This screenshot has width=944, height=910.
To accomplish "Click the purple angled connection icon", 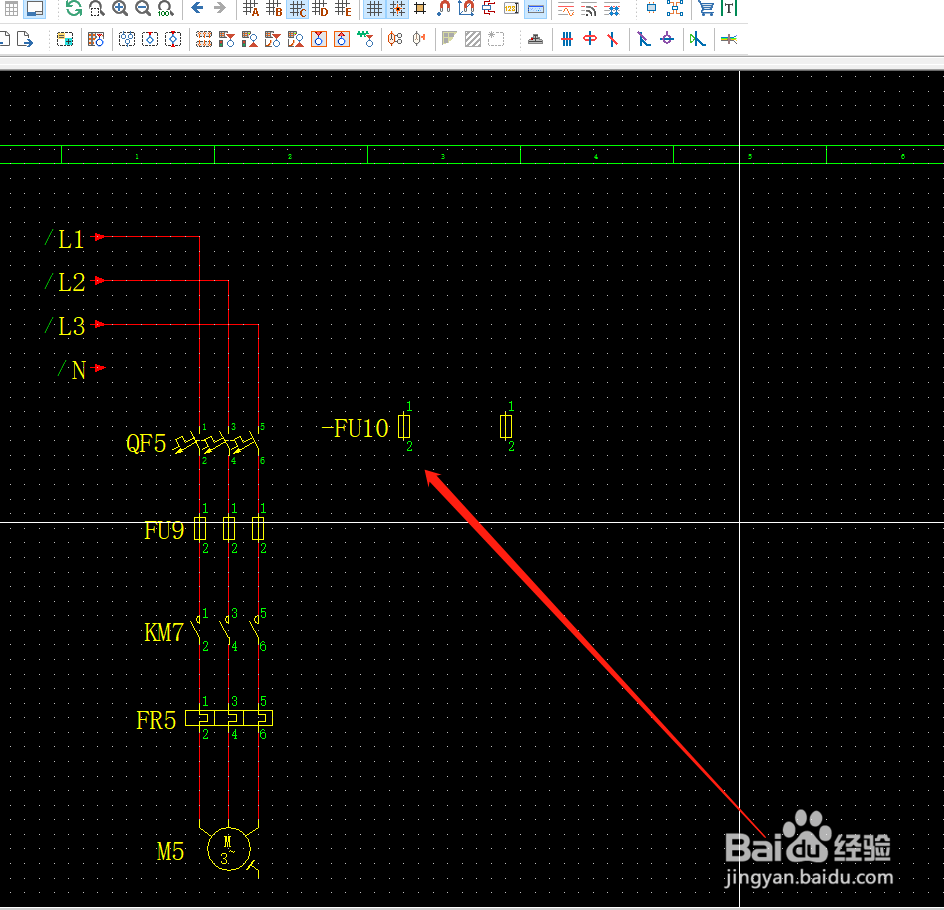I will (644, 40).
